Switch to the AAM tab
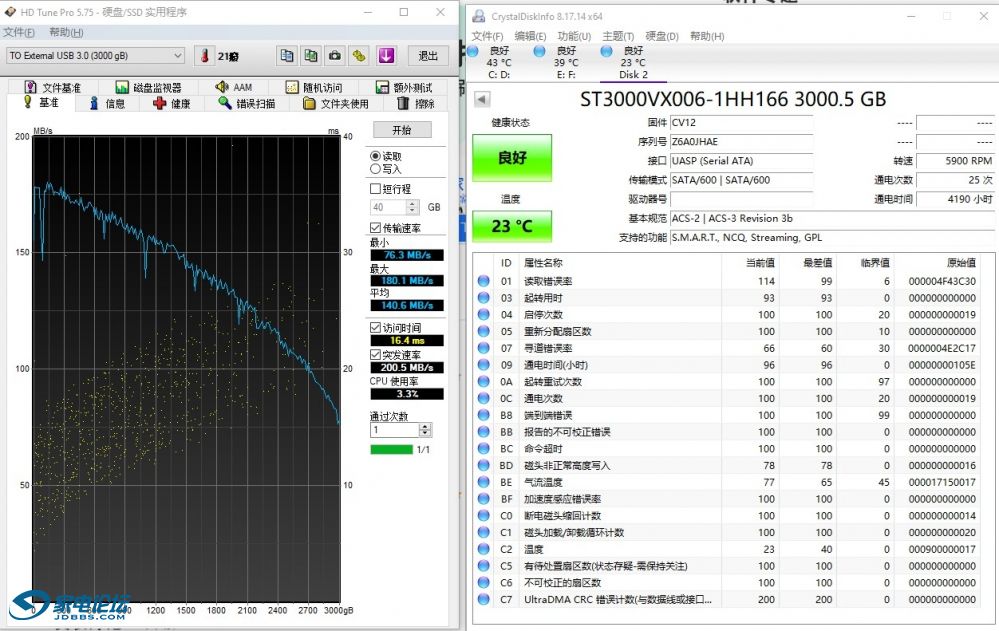 point(234,87)
